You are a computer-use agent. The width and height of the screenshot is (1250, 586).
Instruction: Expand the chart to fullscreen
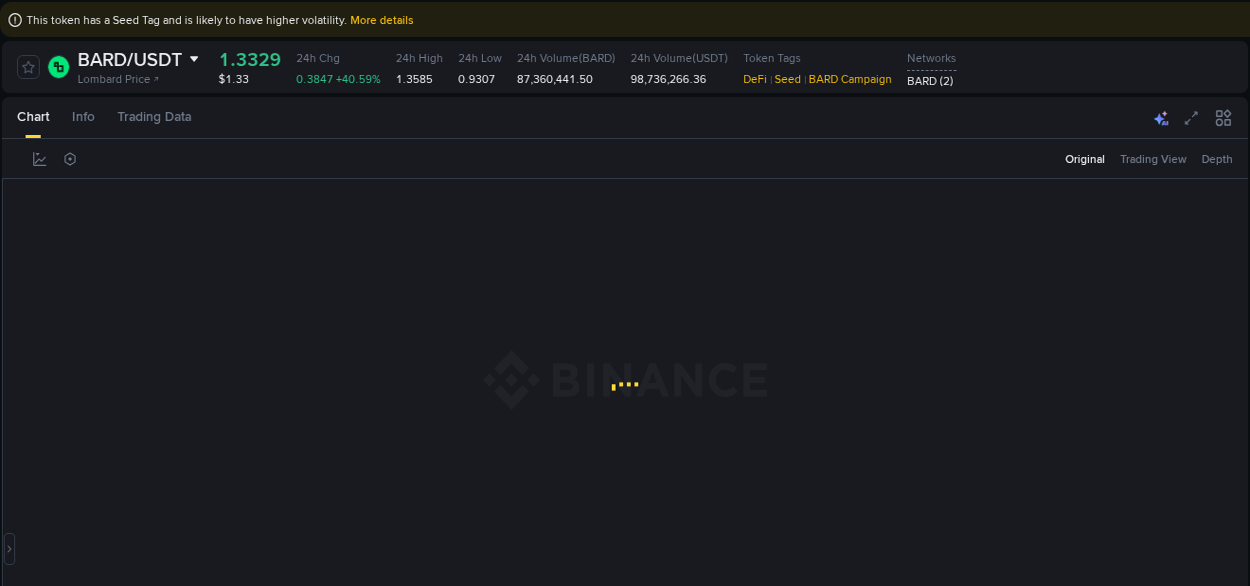click(1191, 117)
